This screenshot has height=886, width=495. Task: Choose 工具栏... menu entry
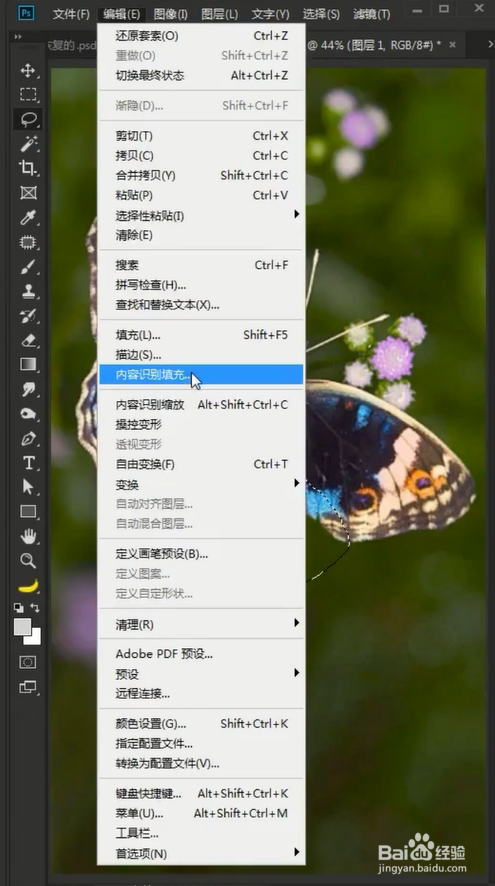coord(201,833)
